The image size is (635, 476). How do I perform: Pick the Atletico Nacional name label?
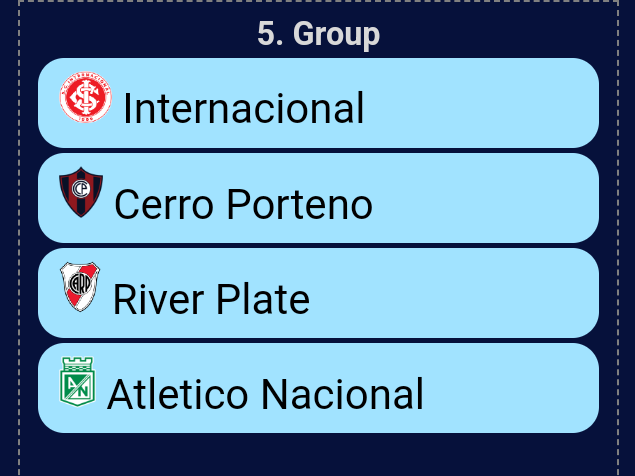point(265,394)
